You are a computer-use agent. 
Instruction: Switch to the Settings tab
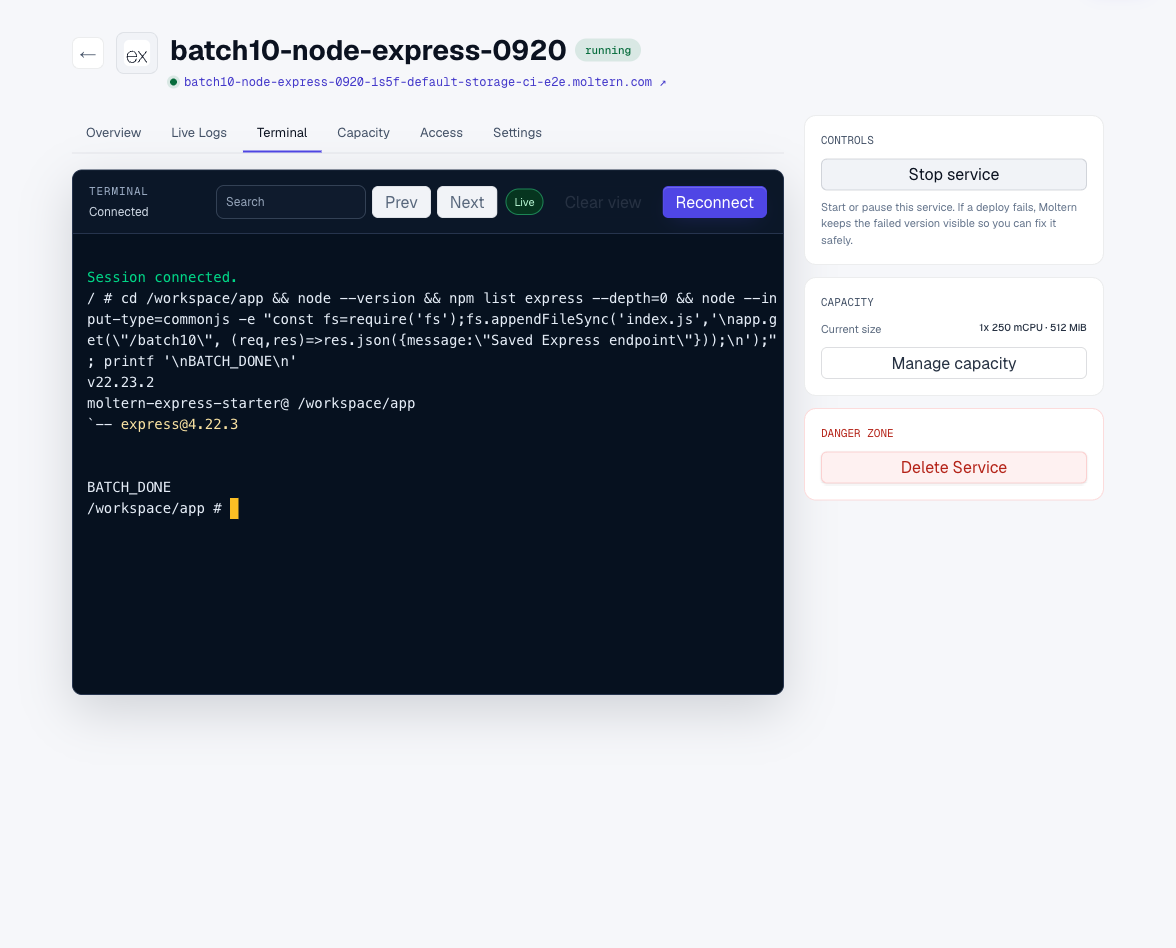pos(518,133)
